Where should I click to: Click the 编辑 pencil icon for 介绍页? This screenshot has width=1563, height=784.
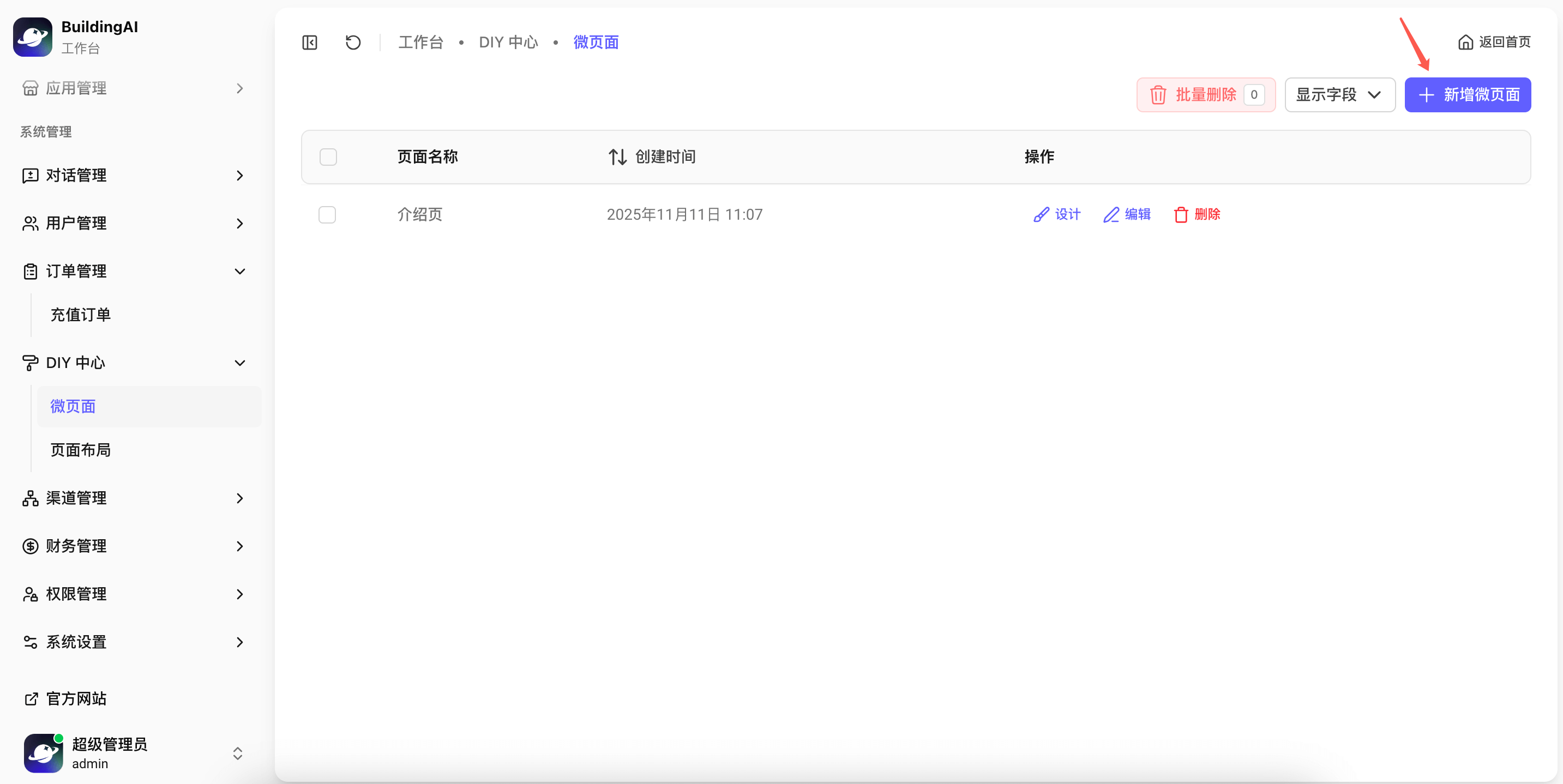(x=1111, y=215)
